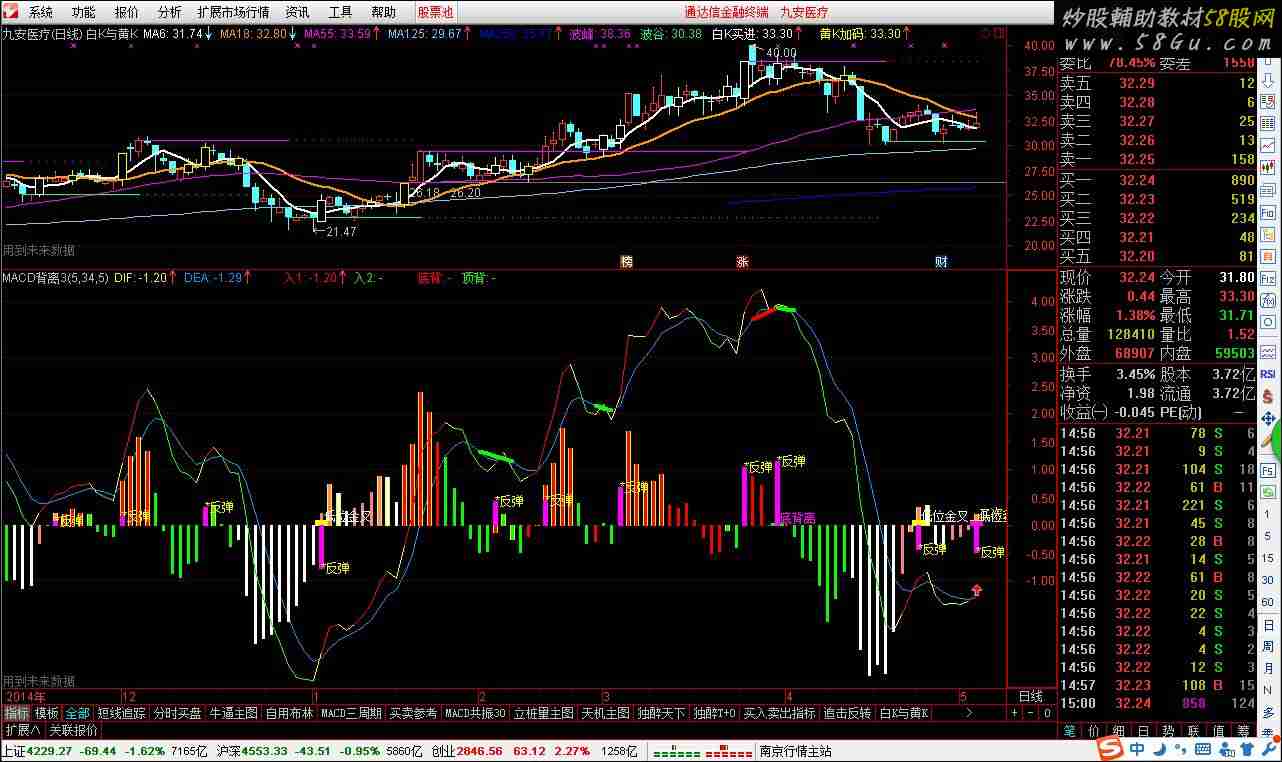1282x762 pixels.
Task: Click the 日线 period label under chart
Action: pos(1030,696)
